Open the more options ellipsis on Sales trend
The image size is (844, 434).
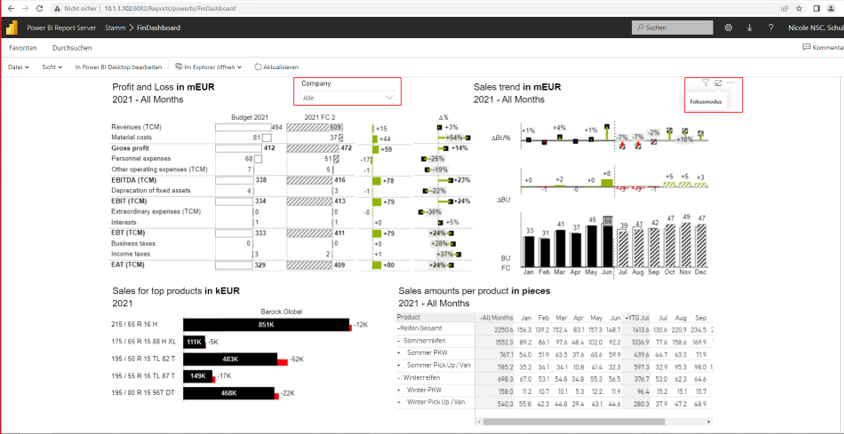point(730,83)
